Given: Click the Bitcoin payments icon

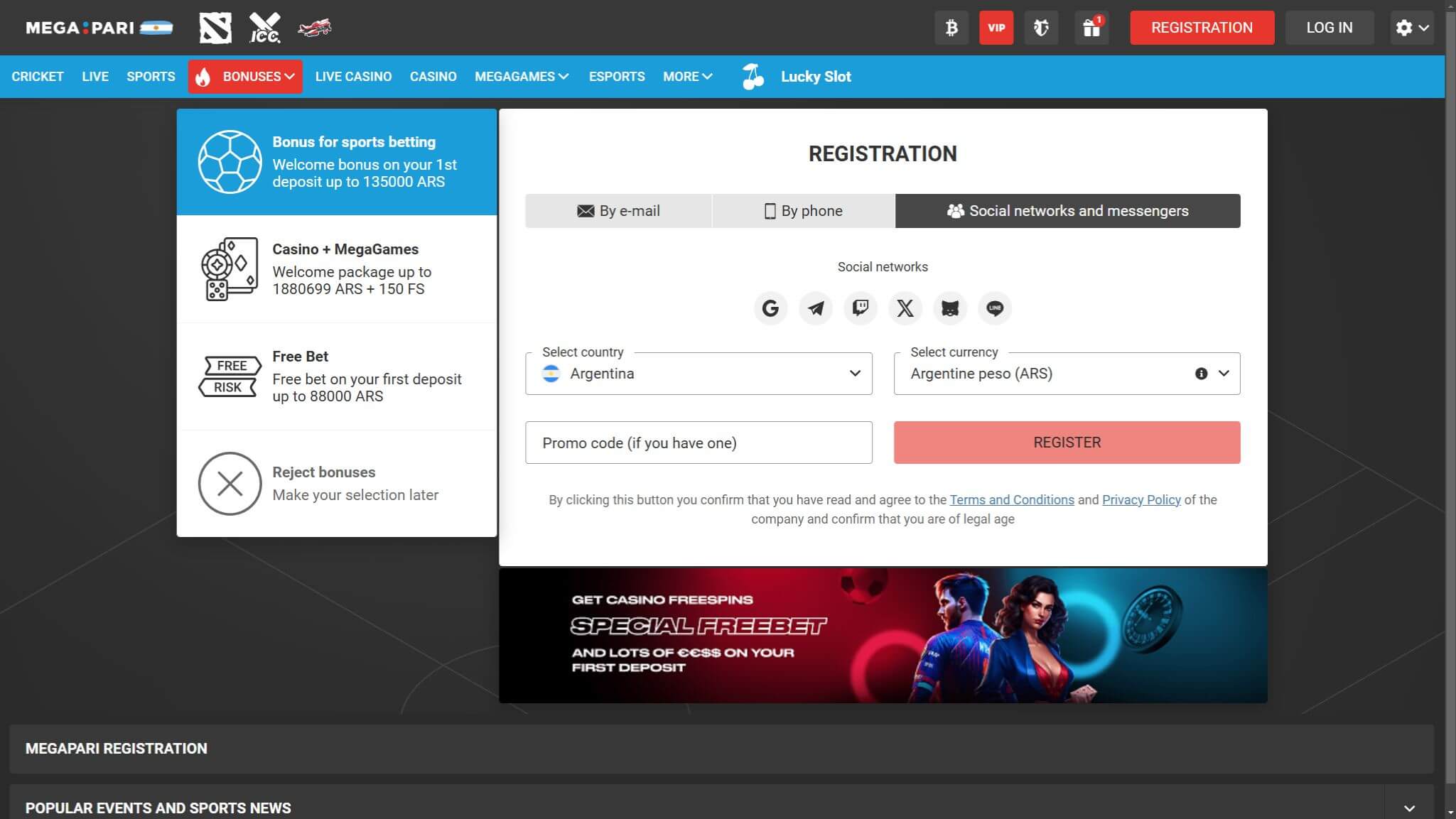Looking at the screenshot, I should tap(951, 28).
